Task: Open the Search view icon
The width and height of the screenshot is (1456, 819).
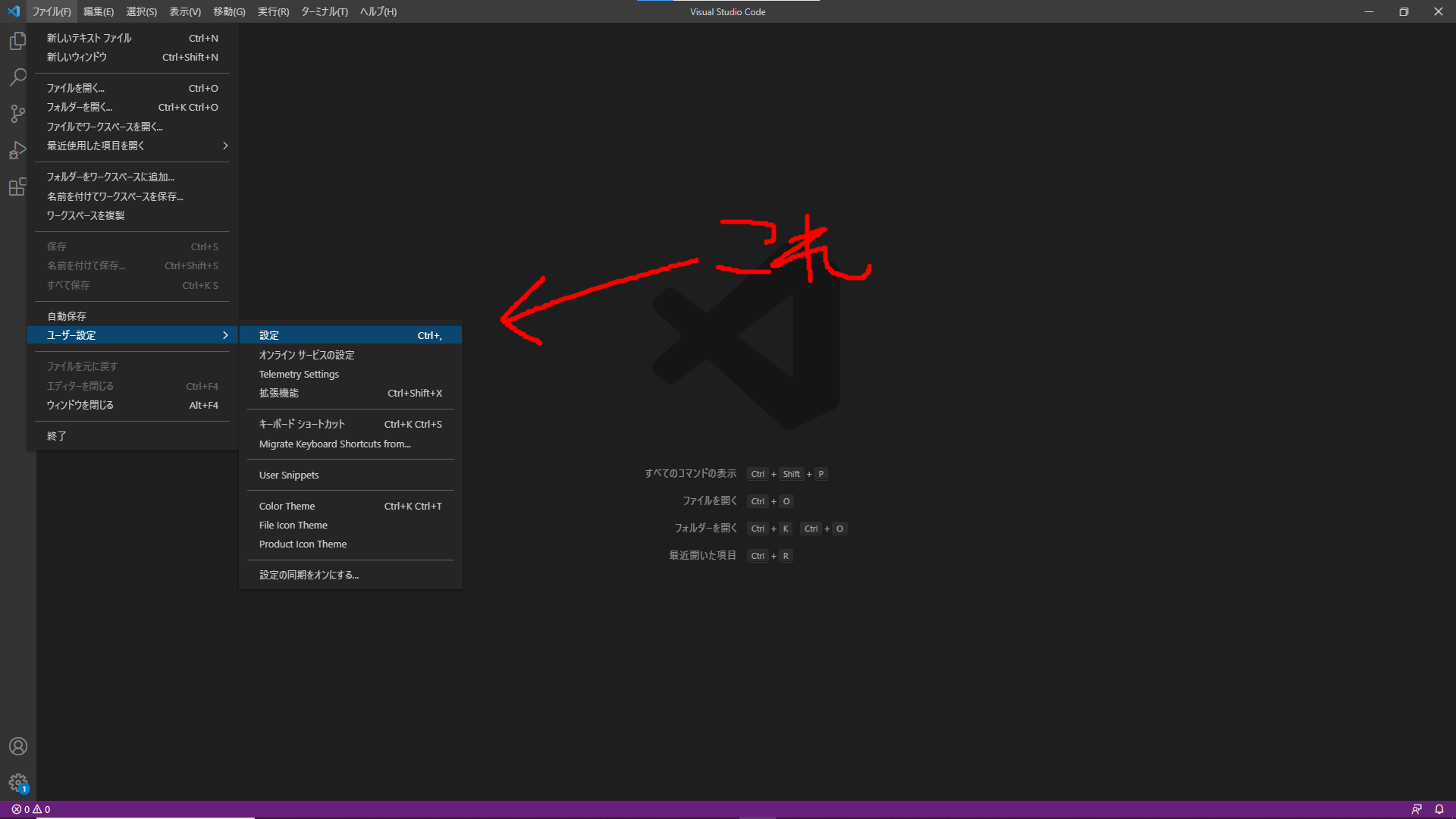Action: pos(17,77)
